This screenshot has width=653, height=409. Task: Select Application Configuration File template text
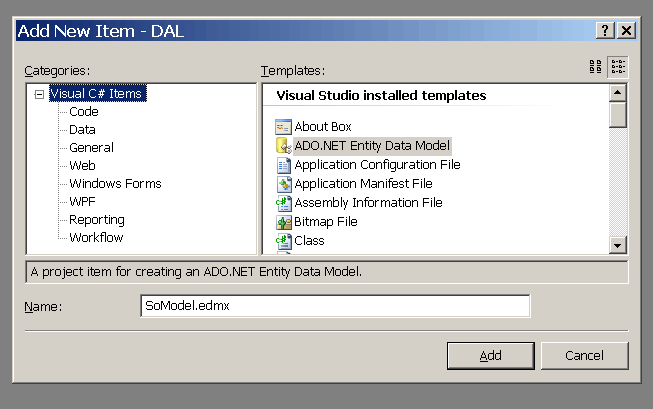pyautogui.click(x=377, y=165)
